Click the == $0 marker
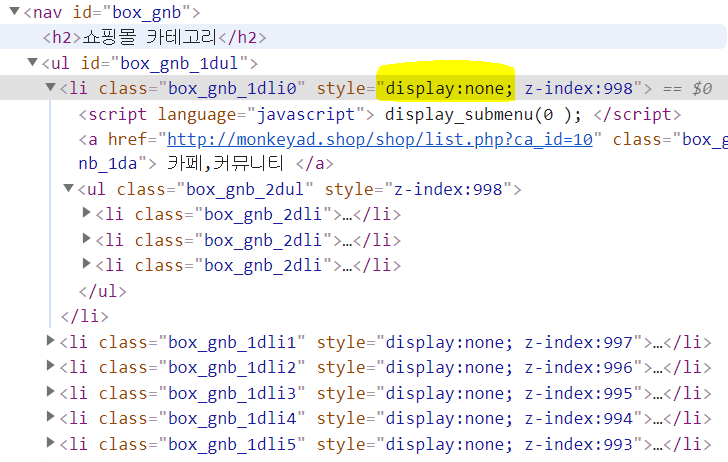Image resolution: width=728 pixels, height=462 pixels. 687,88
